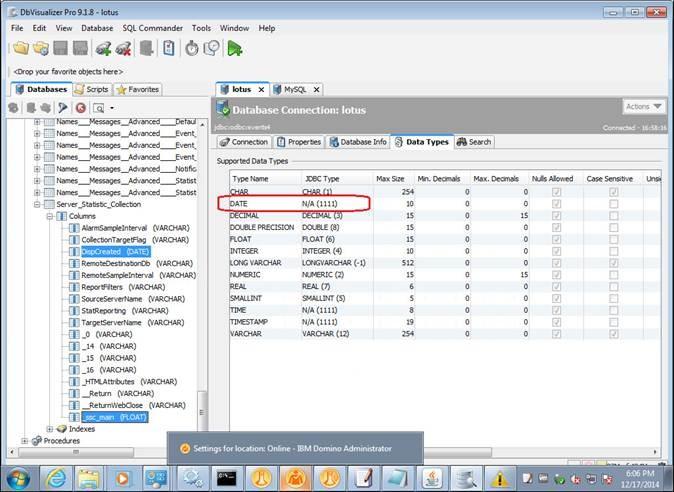Open the Help menu

(x=267, y=28)
